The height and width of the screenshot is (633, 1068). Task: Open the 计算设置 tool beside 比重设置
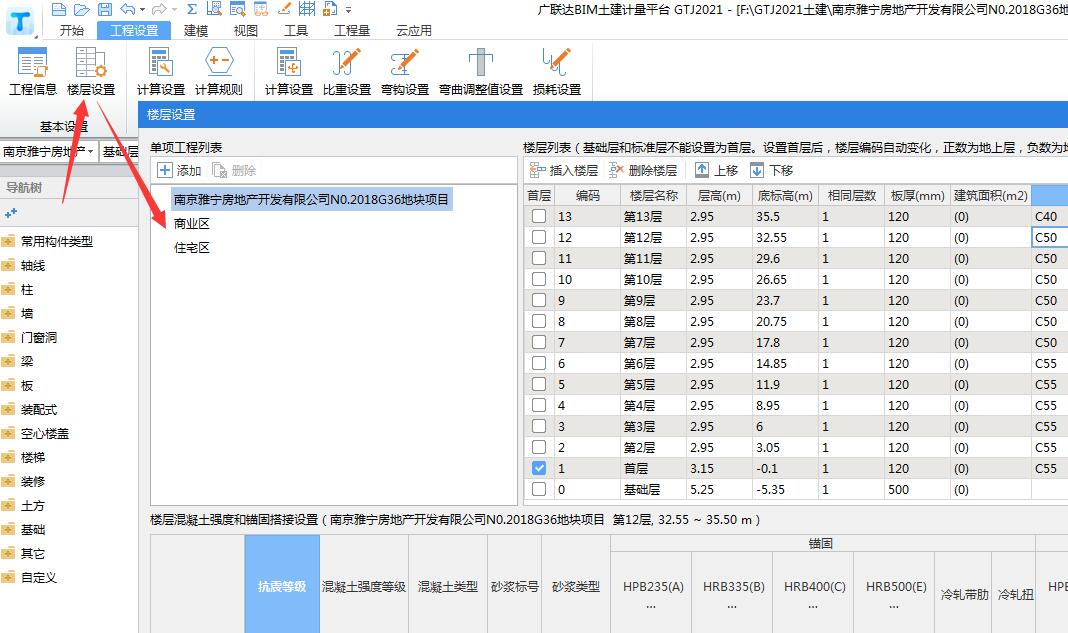289,71
